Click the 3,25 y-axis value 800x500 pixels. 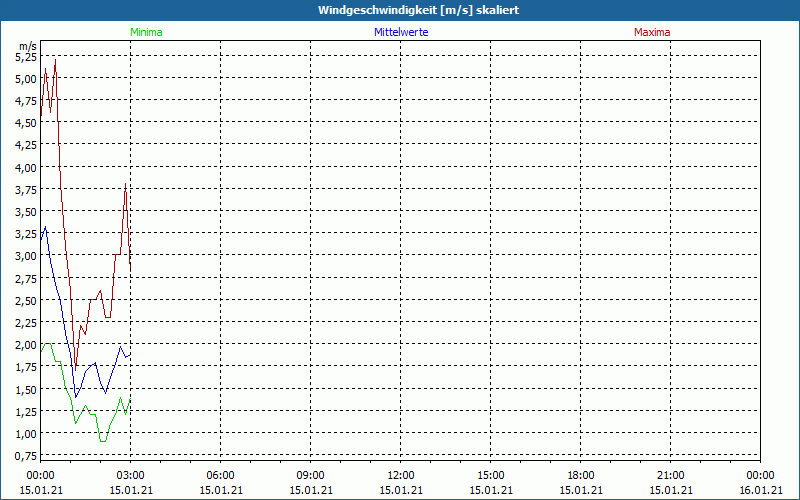click(26, 234)
